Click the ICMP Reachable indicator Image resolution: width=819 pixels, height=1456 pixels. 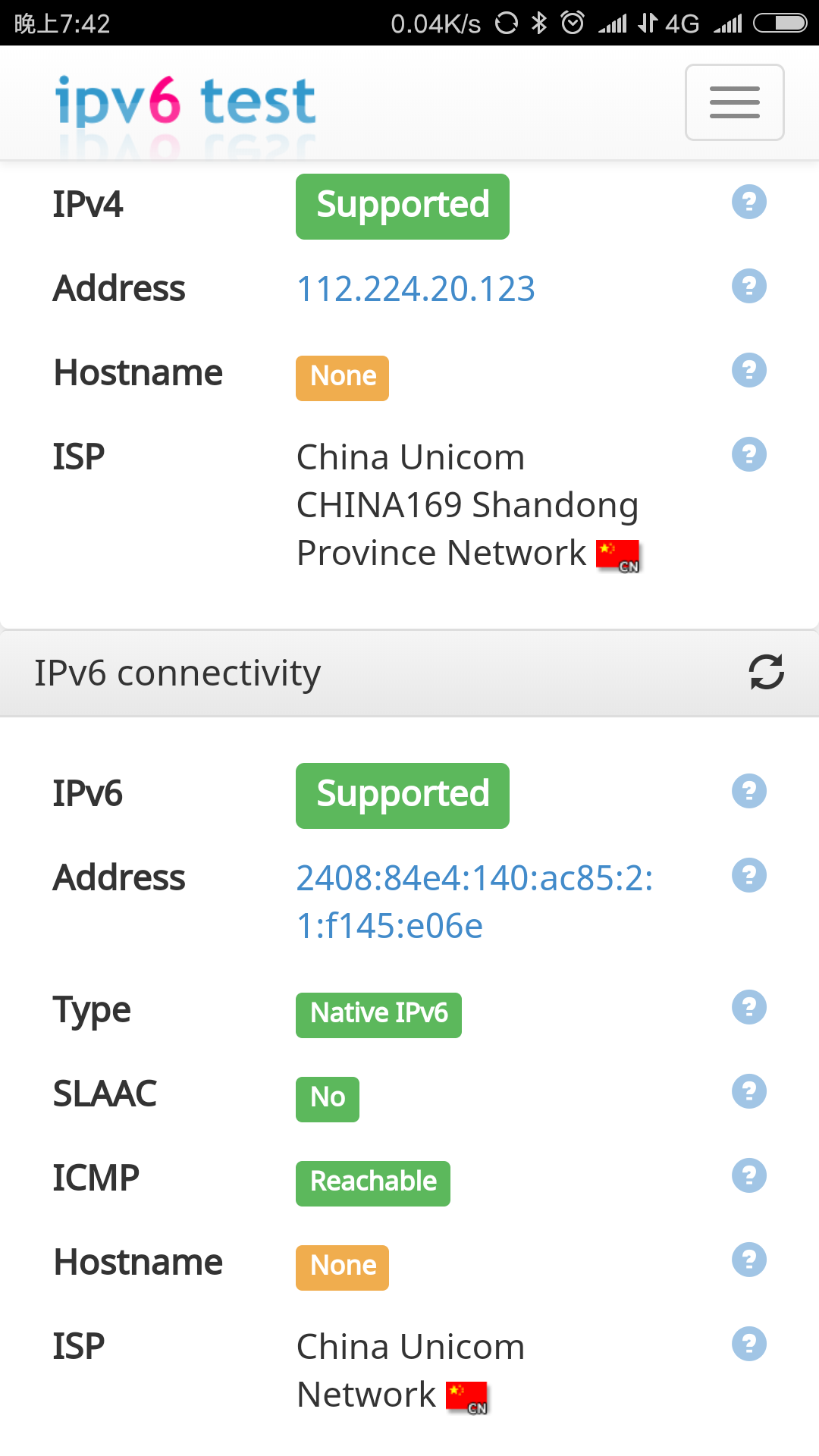372,1181
